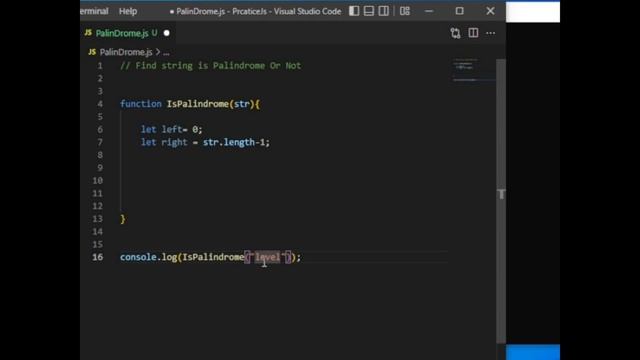640x360 pixels.
Task: Click line number 16 in gutter
Action: click(98, 257)
